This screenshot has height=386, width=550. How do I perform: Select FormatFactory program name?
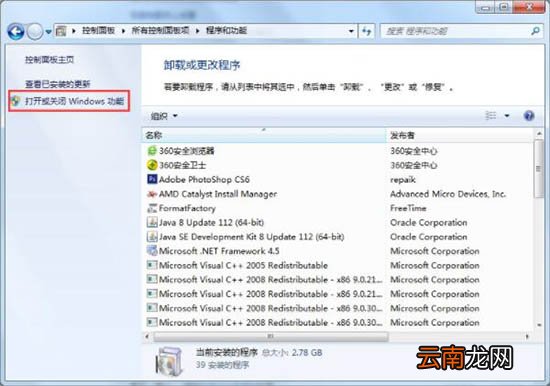[x=187, y=208]
